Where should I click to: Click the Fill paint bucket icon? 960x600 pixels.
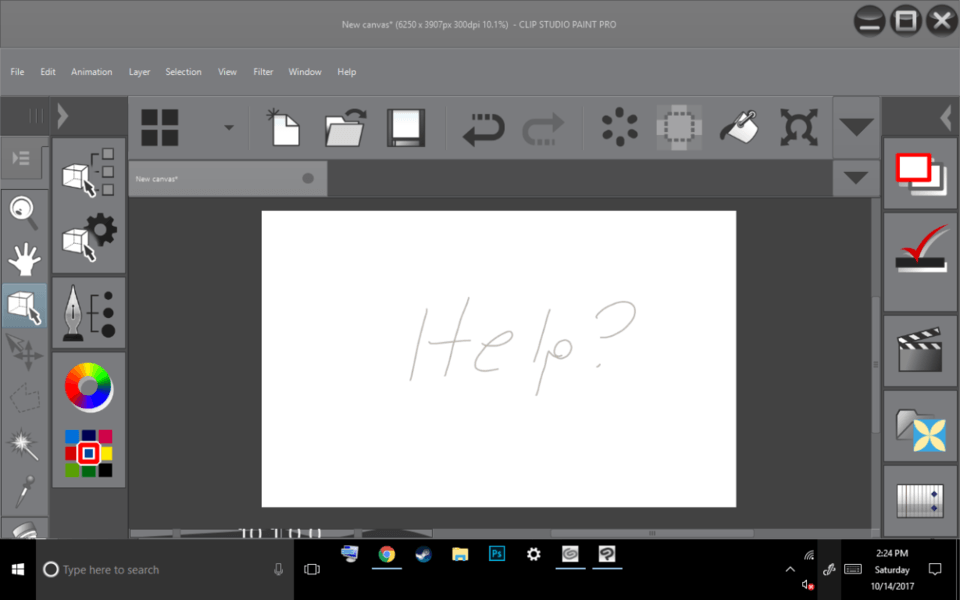point(740,127)
